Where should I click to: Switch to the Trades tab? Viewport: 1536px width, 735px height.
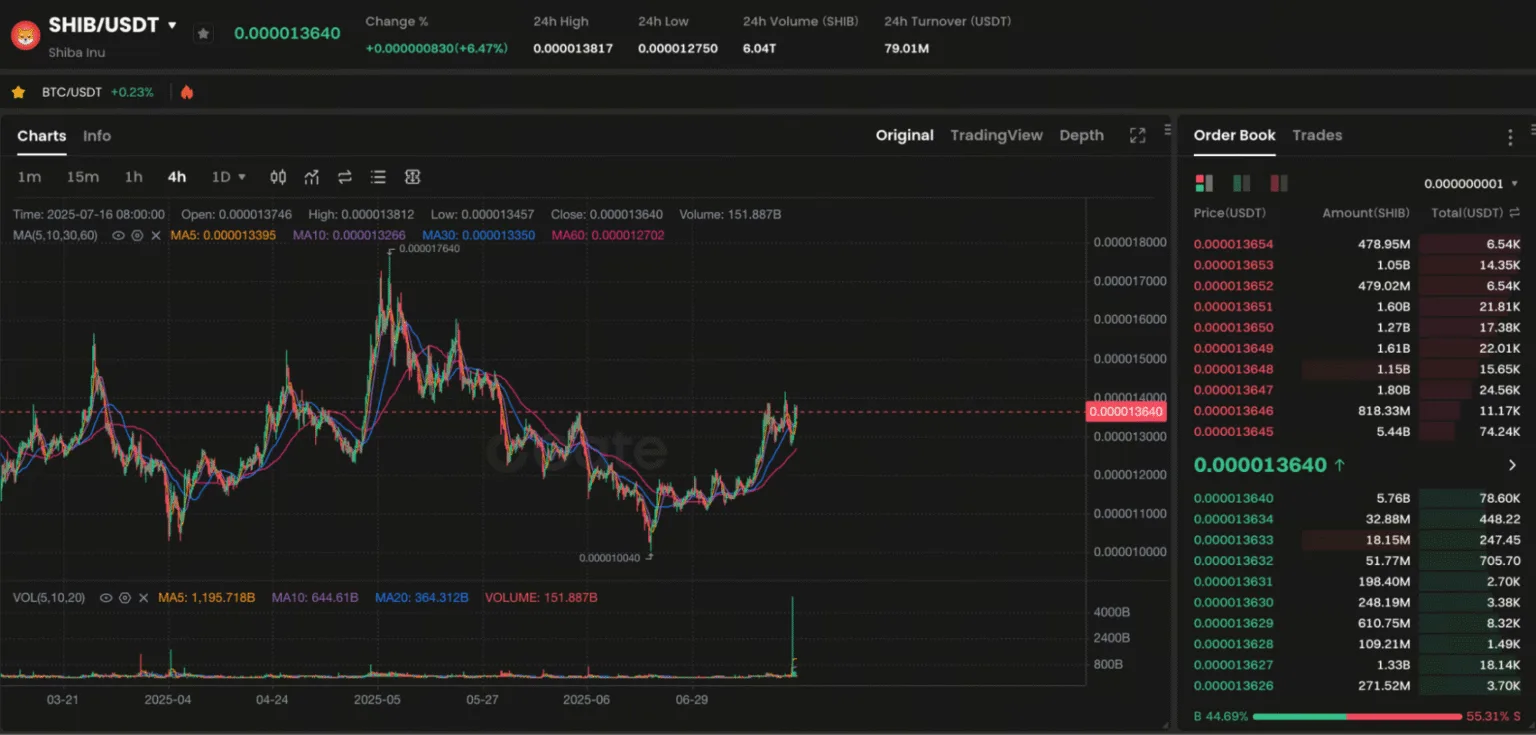pos(1316,135)
